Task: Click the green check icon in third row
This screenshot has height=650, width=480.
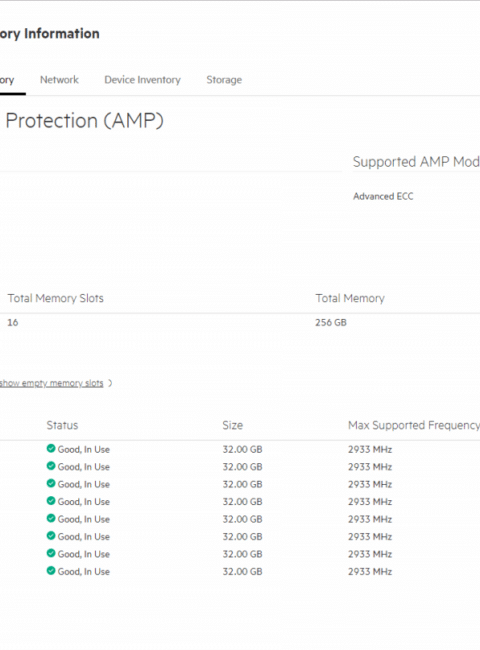Action: 51,483
